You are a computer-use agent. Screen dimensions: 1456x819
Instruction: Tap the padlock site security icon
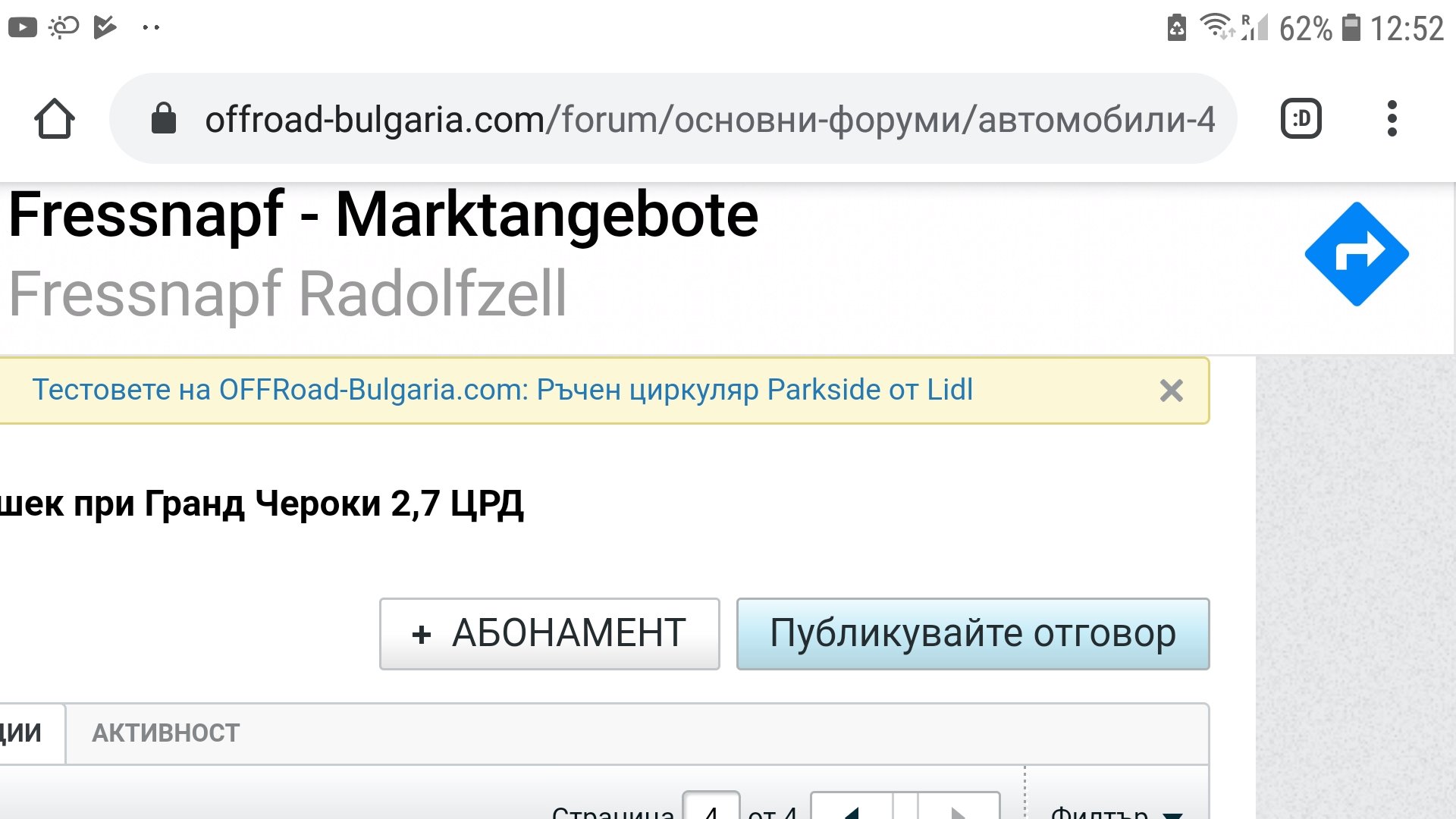[x=164, y=119]
